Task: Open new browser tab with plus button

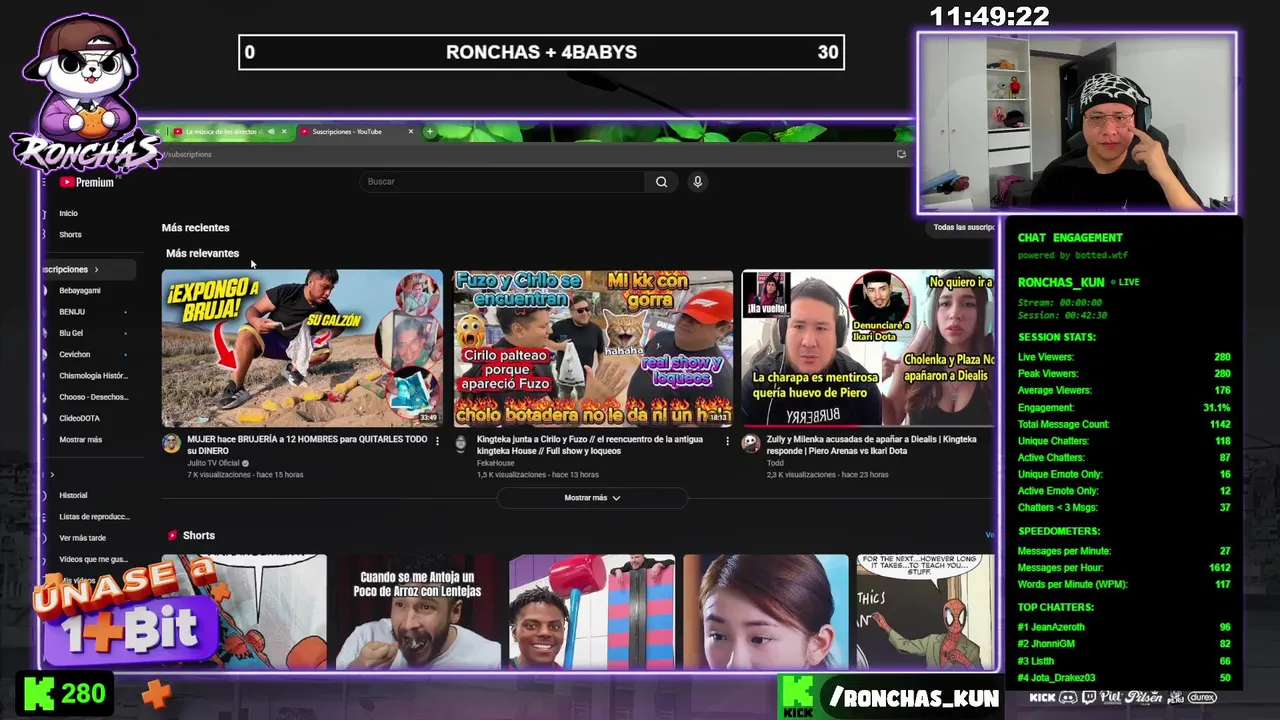Action: (x=429, y=131)
